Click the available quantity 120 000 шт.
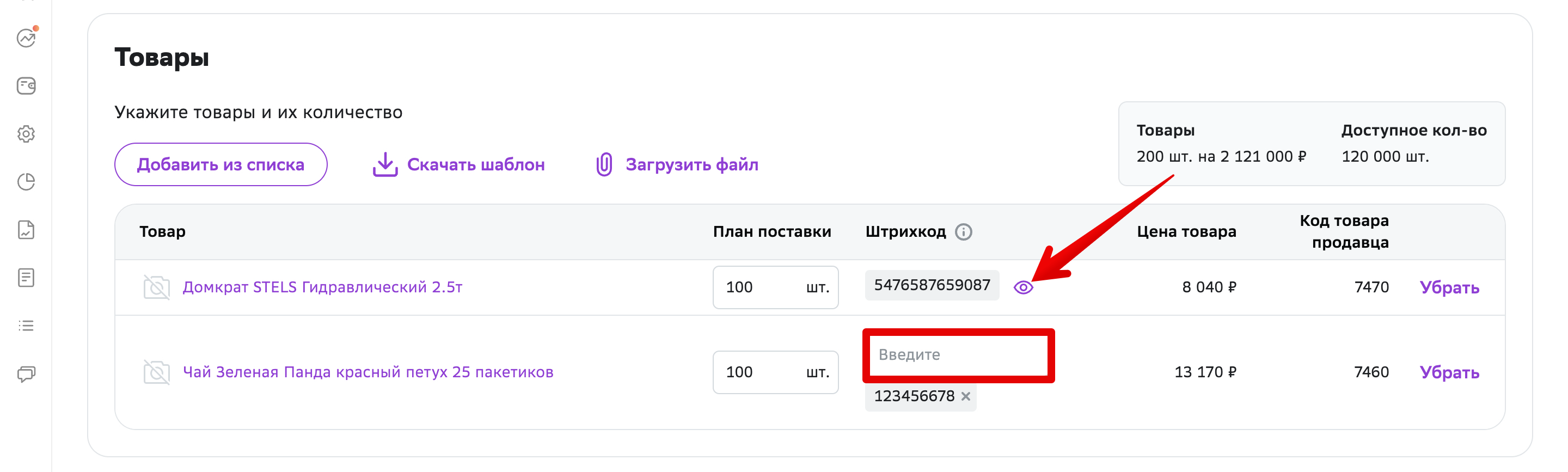Screen dimensions: 1568x472 pos(1386,157)
